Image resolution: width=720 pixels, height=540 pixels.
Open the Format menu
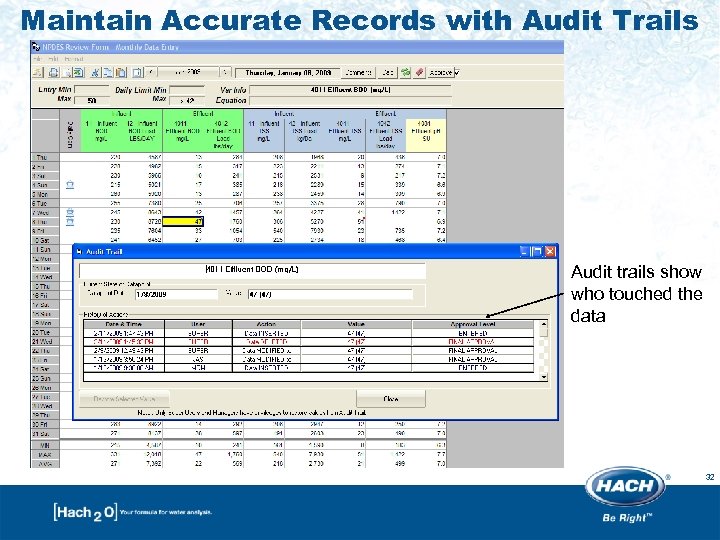[x=73, y=59]
